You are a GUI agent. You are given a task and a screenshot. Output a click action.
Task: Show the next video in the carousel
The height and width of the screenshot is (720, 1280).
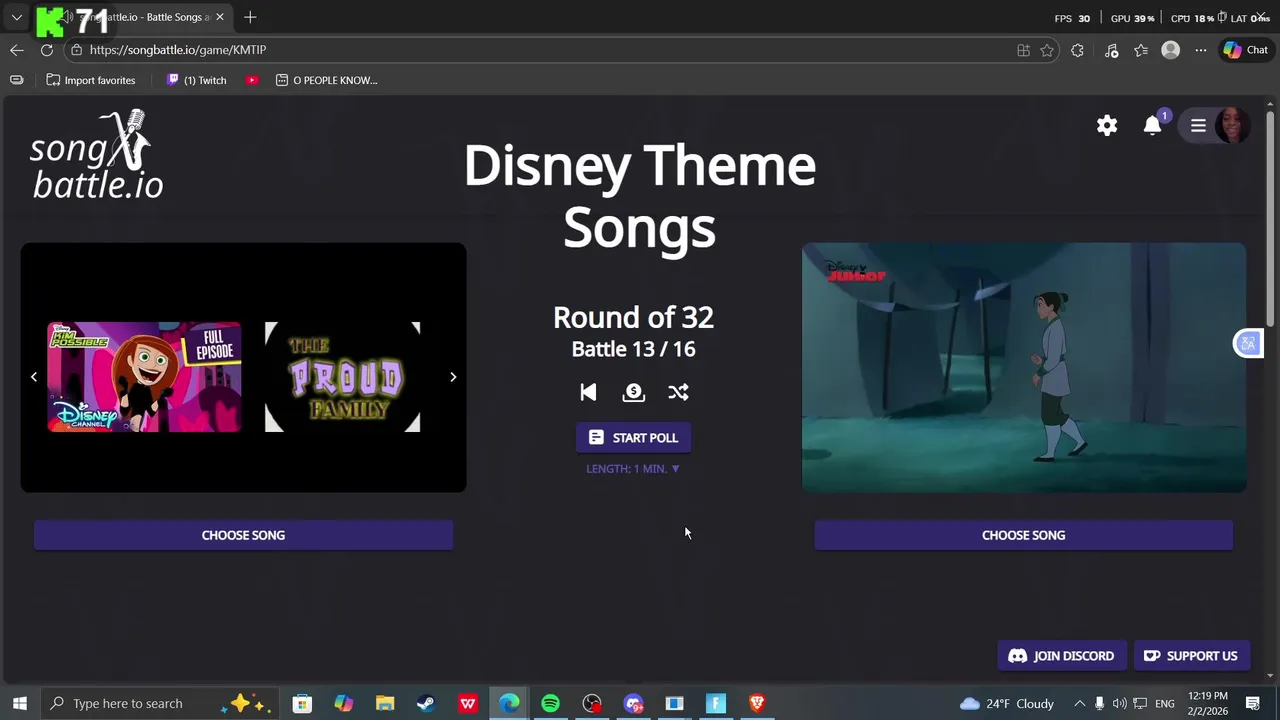(x=453, y=377)
